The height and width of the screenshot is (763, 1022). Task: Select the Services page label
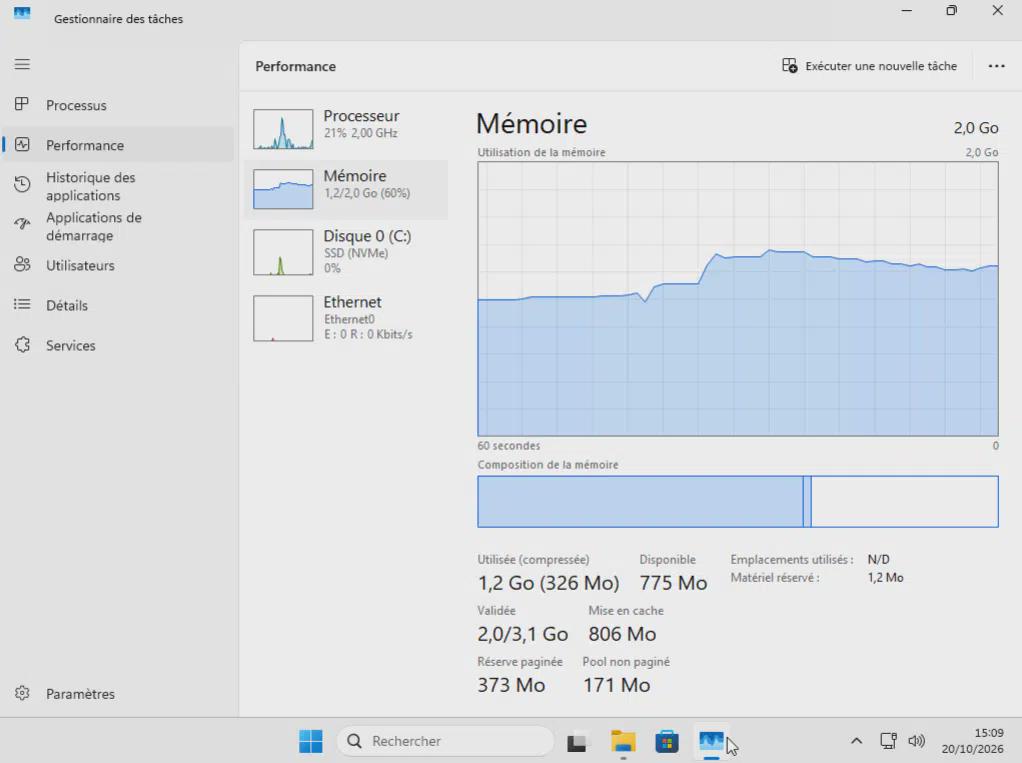(x=70, y=345)
